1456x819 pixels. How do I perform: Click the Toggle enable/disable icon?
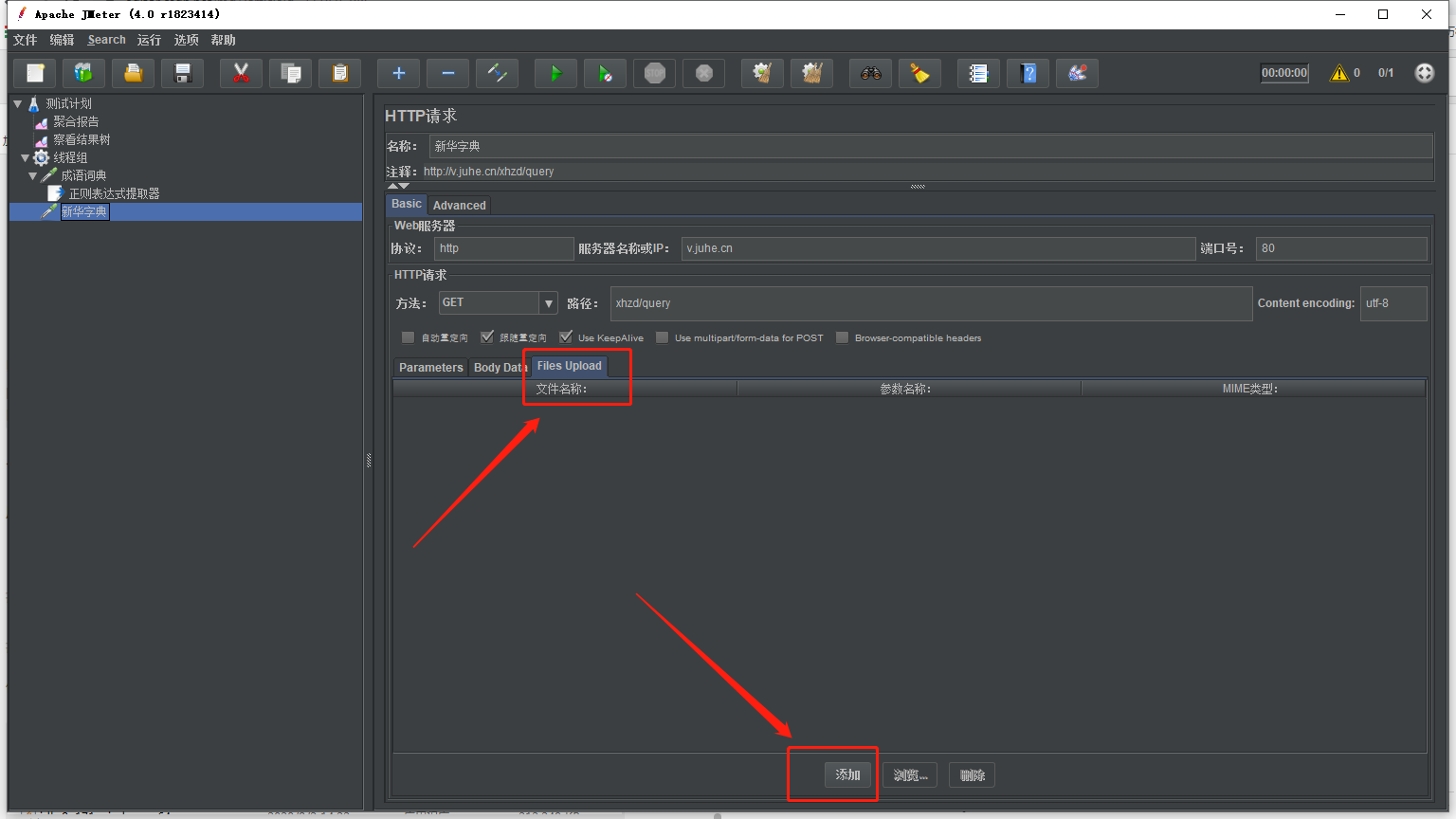(497, 73)
